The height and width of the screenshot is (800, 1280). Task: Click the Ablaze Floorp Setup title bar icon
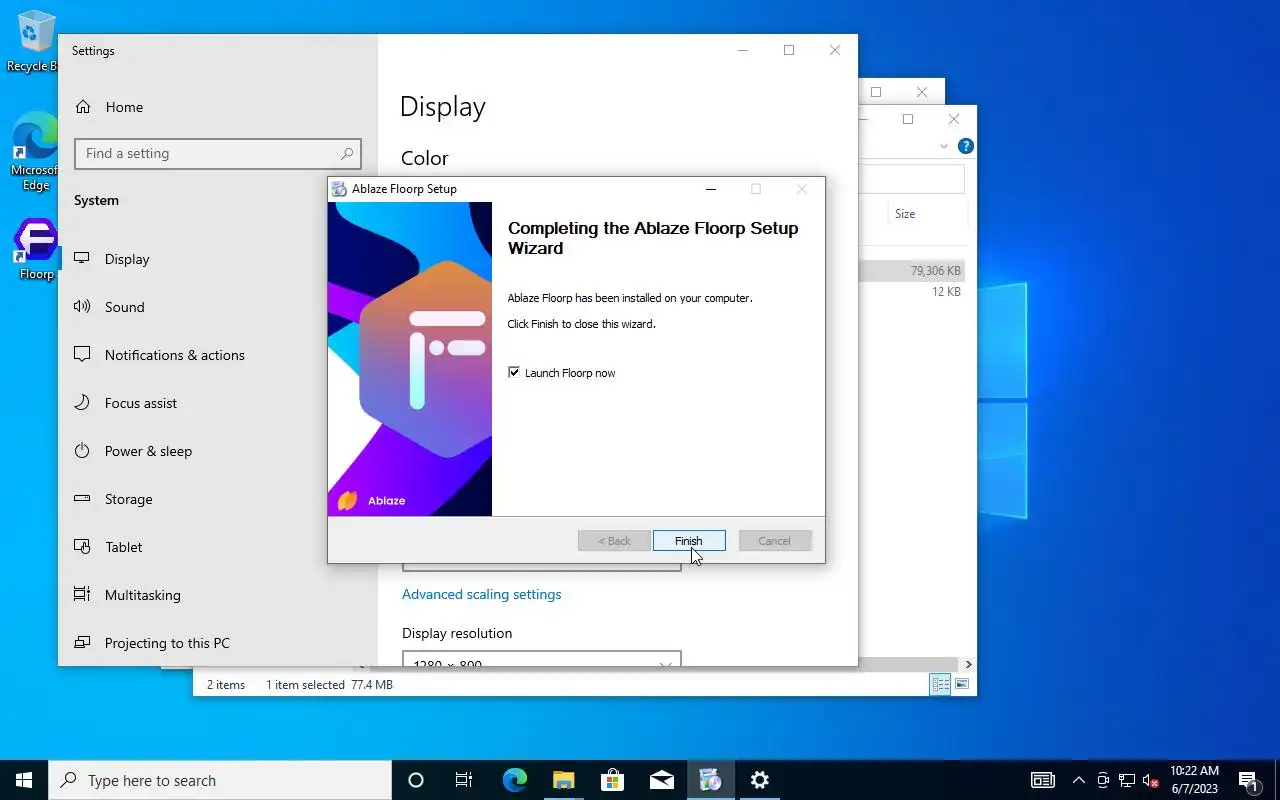tap(339, 189)
